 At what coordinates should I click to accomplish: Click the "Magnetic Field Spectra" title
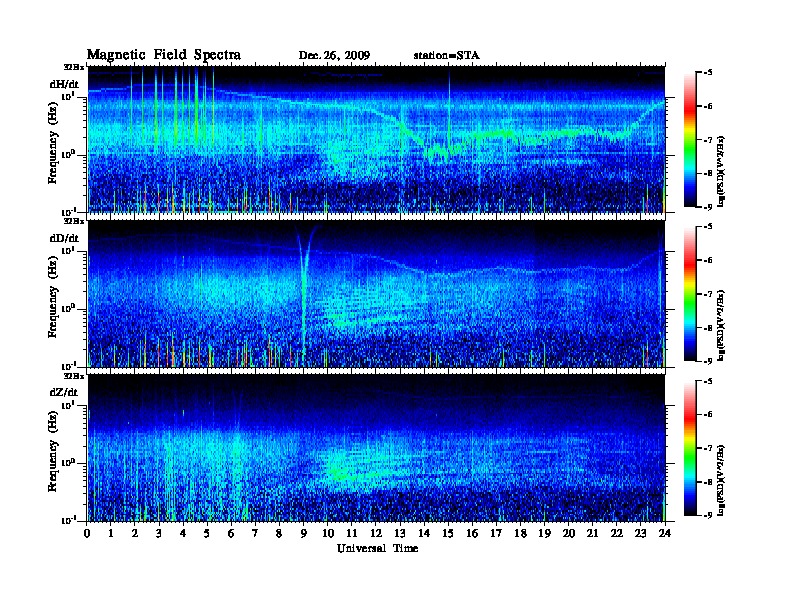[164, 55]
